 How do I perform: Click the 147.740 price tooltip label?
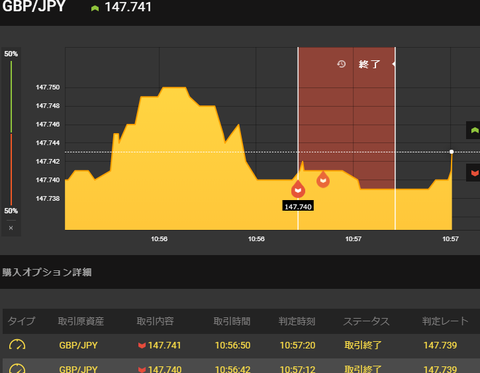click(298, 206)
